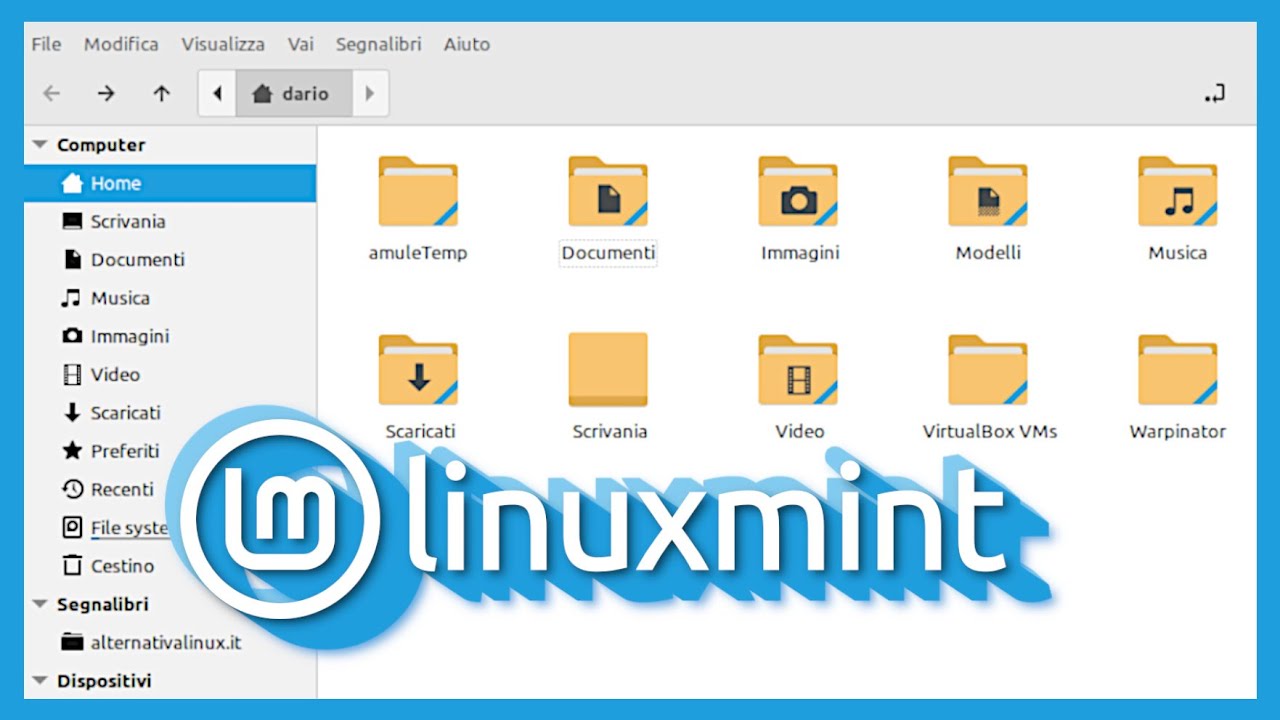Click the VirtualBox VMs folder name label

[x=990, y=431]
